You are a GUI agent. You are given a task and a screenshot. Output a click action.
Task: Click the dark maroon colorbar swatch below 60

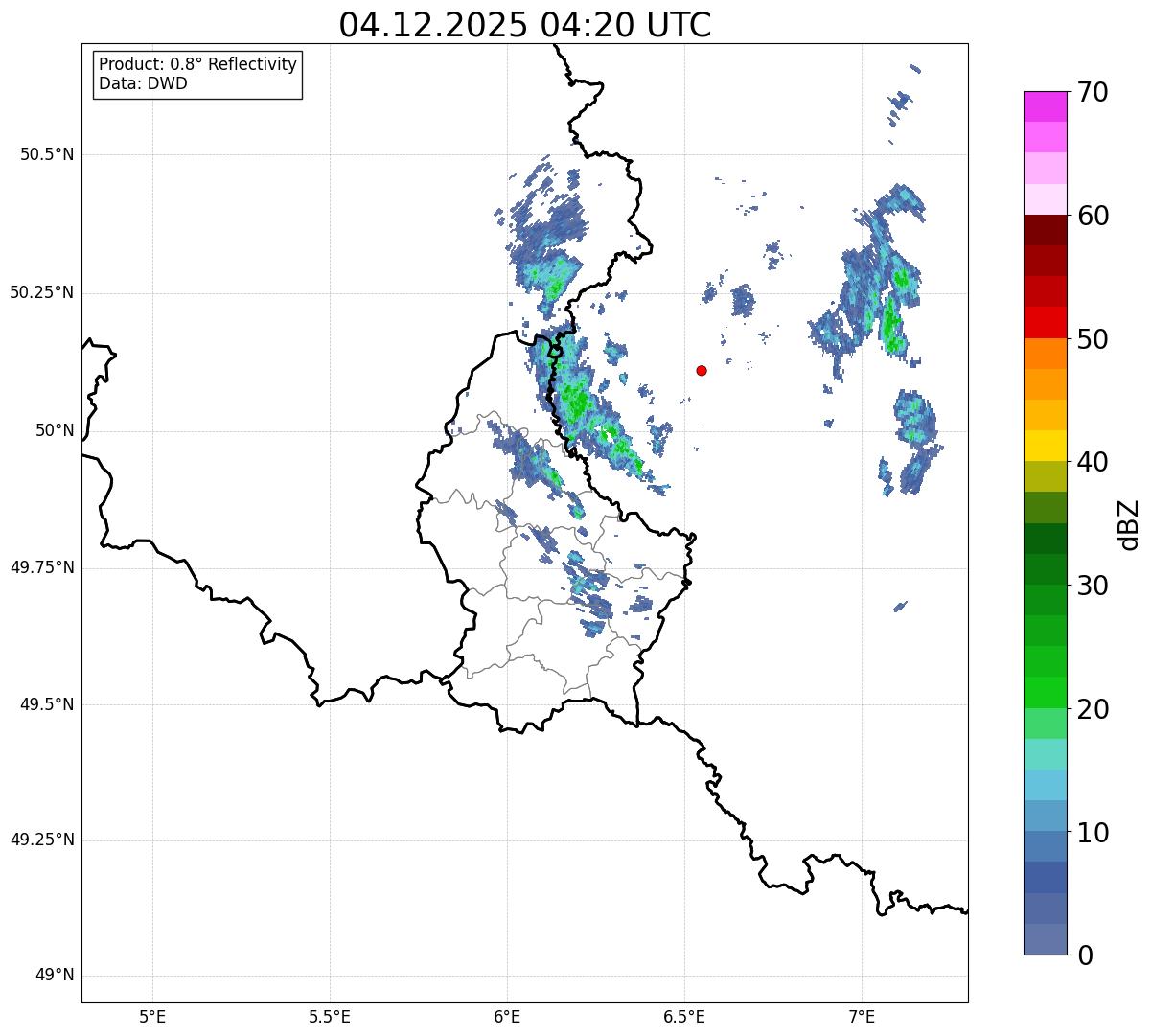pyautogui.click(x=1046, y=230)
